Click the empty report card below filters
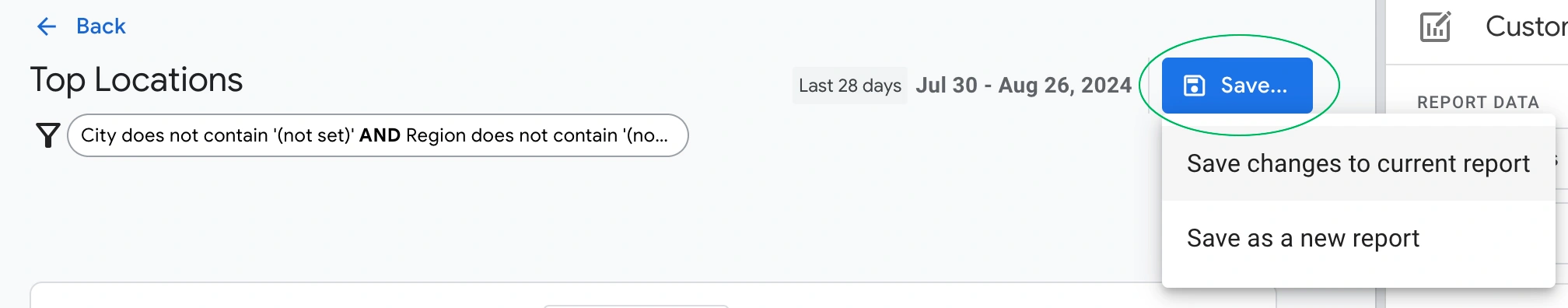 [653, 296]
